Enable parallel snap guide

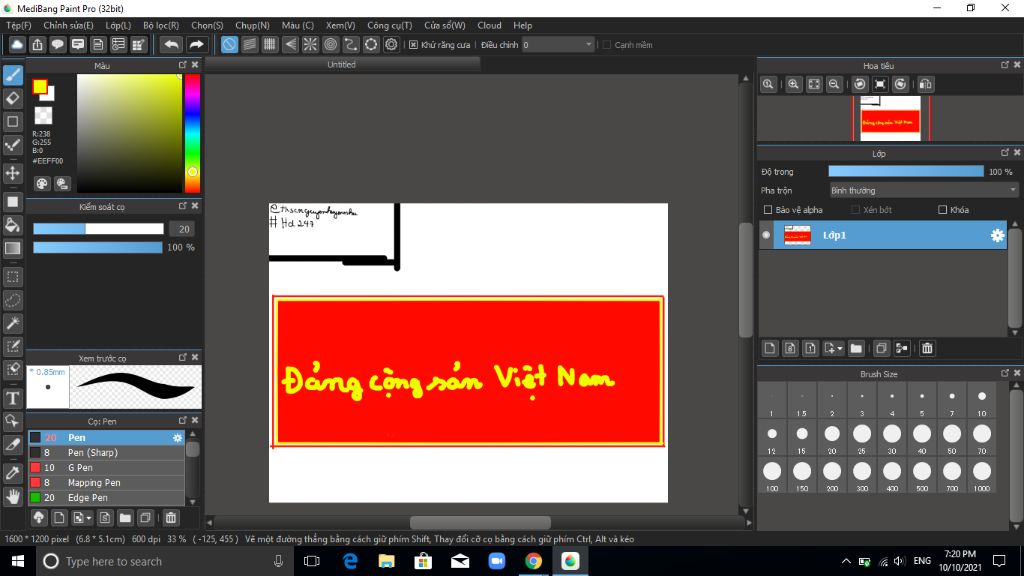pyautogui.click(x=249, y=44)
